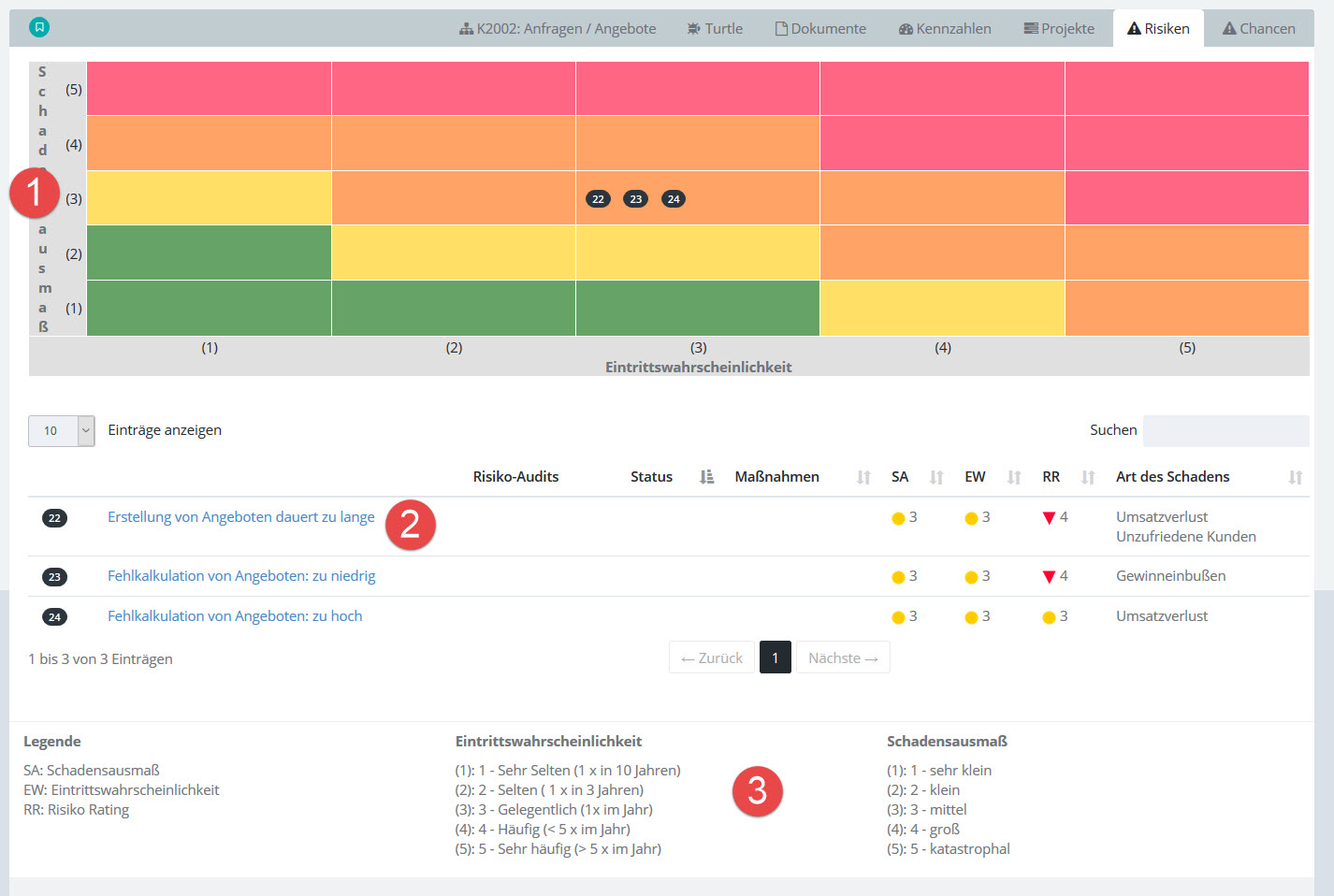Switch to the Chancen tab
The width and height of the screenshot is (1334, 896).
(1258, 29)
